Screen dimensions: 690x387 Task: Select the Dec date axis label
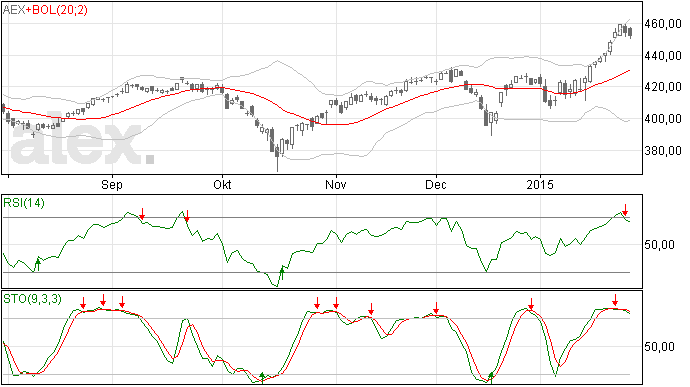coord(436,184)
